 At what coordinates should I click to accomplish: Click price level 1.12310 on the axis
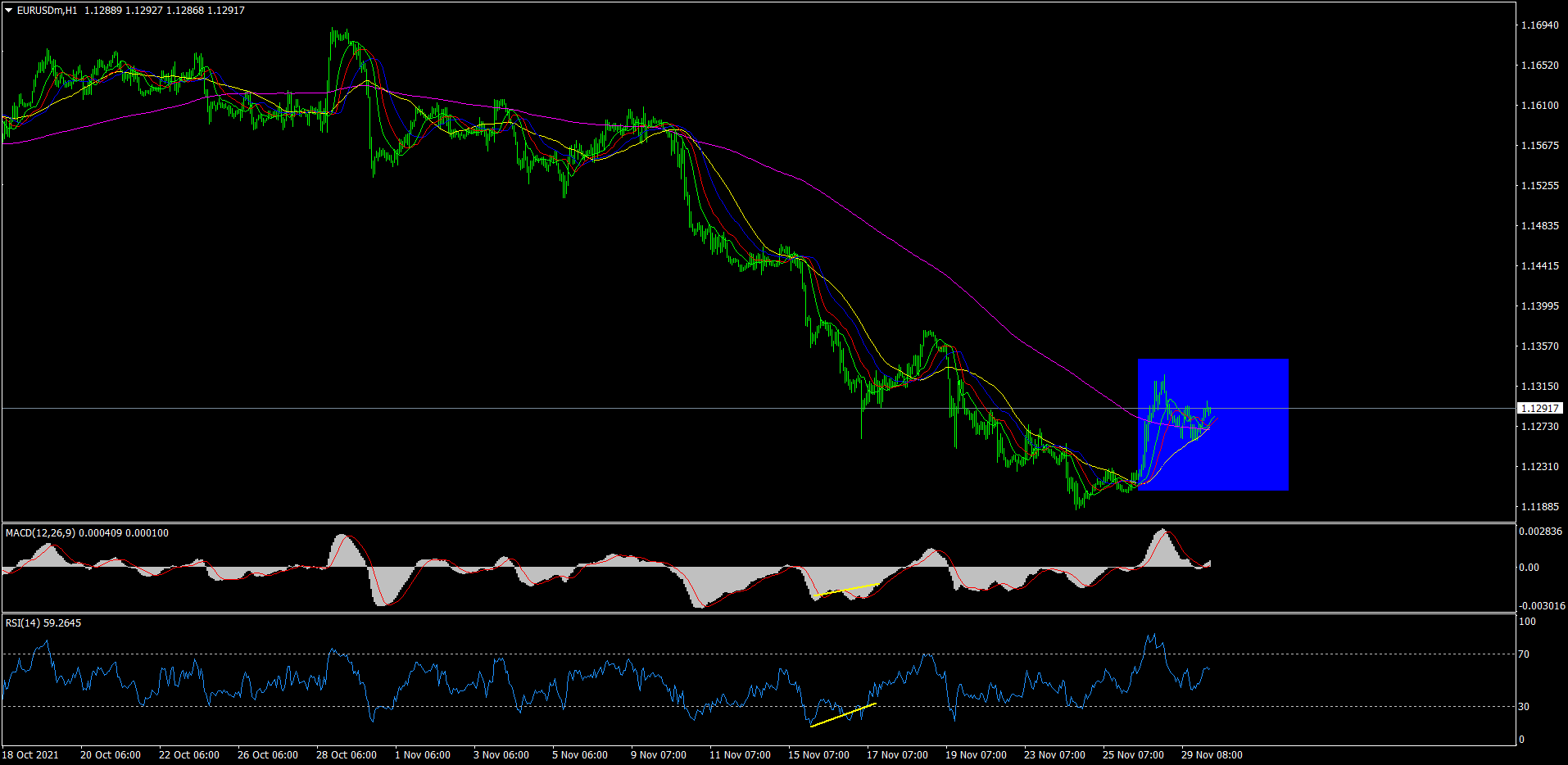tap(1539, 467)
